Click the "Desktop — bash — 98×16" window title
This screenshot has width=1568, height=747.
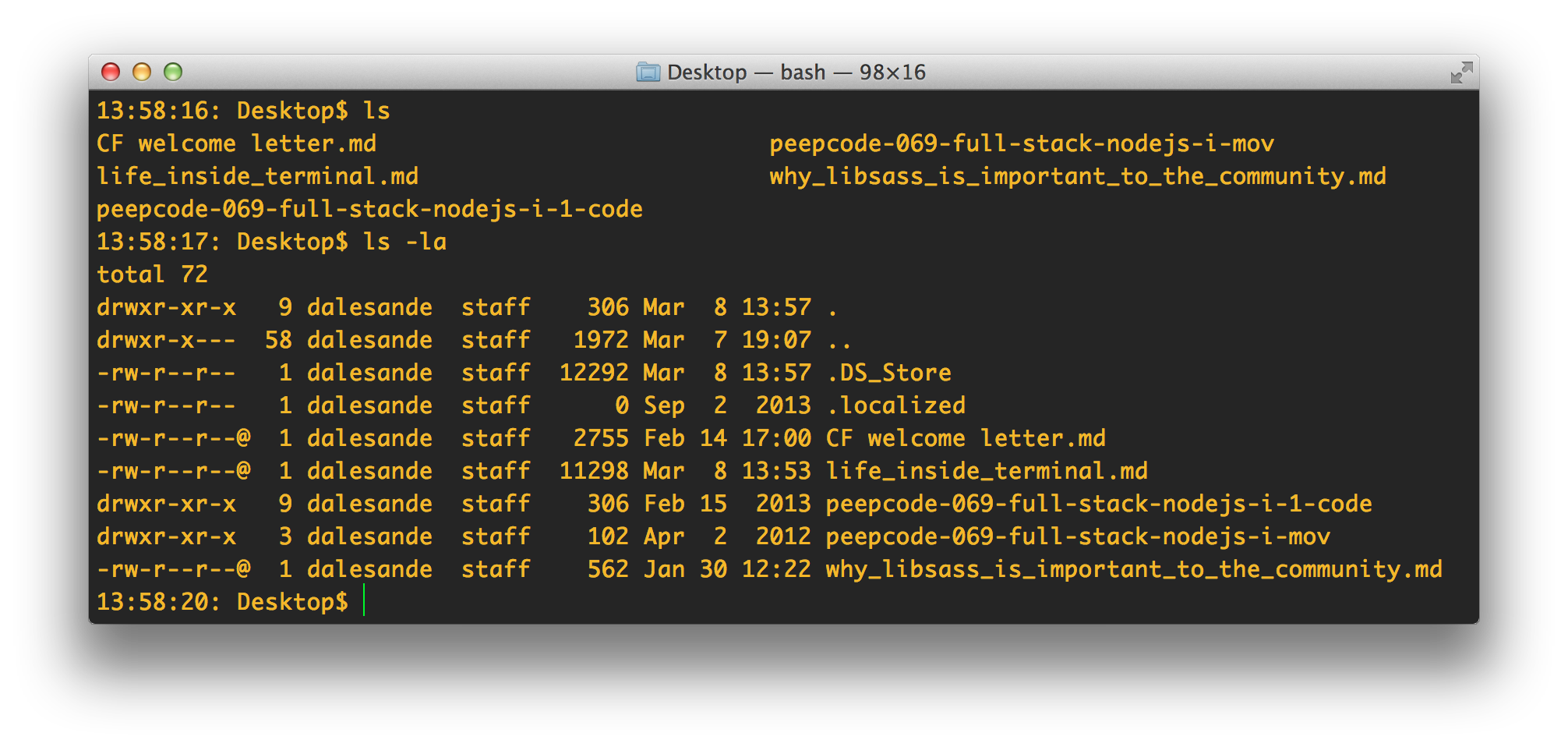(796, 73)
